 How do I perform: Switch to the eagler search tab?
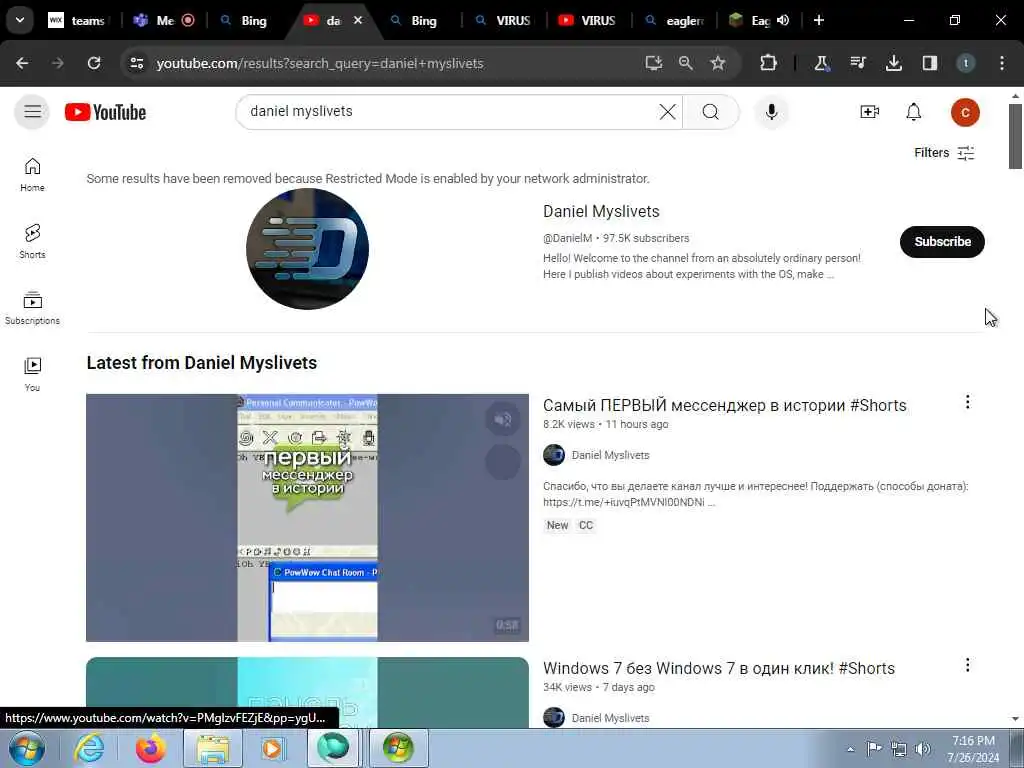(674, 21)
